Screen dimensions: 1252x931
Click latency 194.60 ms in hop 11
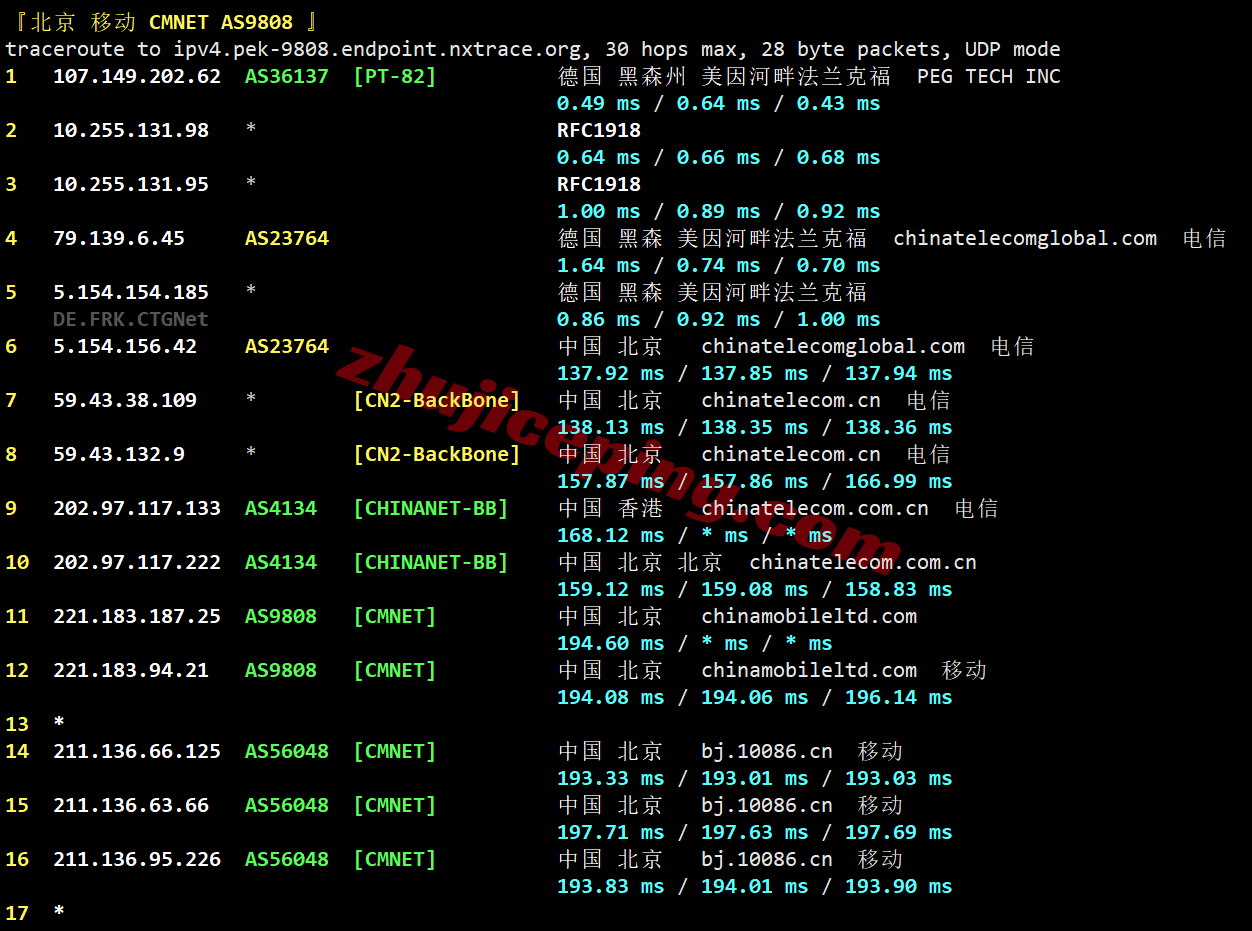pos(610,643)
